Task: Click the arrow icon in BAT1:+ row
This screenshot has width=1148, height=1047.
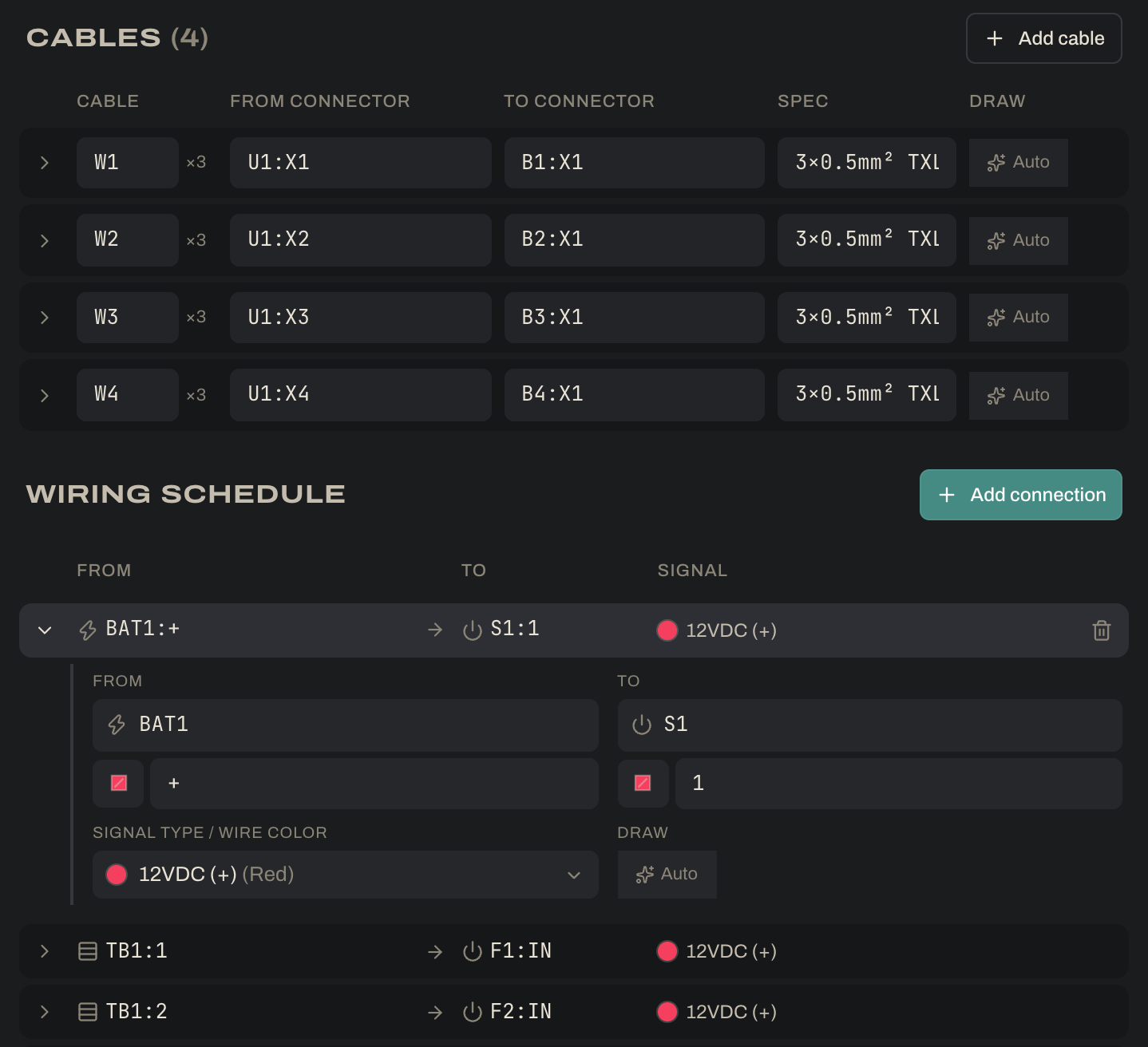Action: coord(435,630)
